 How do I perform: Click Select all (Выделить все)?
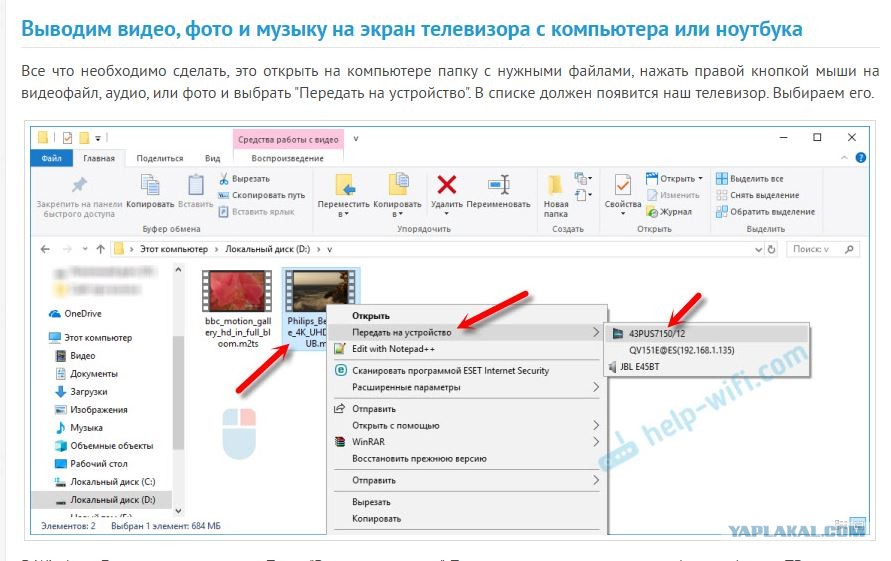coord(750,178)
